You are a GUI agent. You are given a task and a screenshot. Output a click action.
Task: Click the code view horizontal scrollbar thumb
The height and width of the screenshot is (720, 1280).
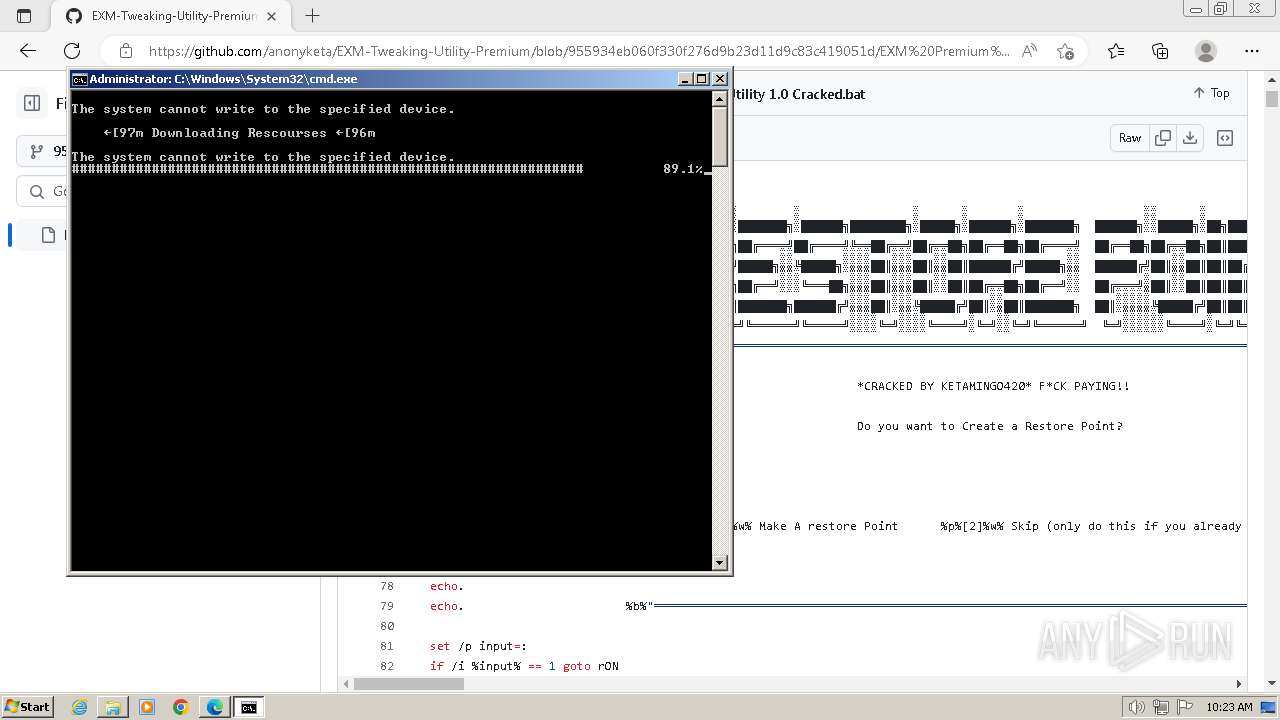(409, 684)
